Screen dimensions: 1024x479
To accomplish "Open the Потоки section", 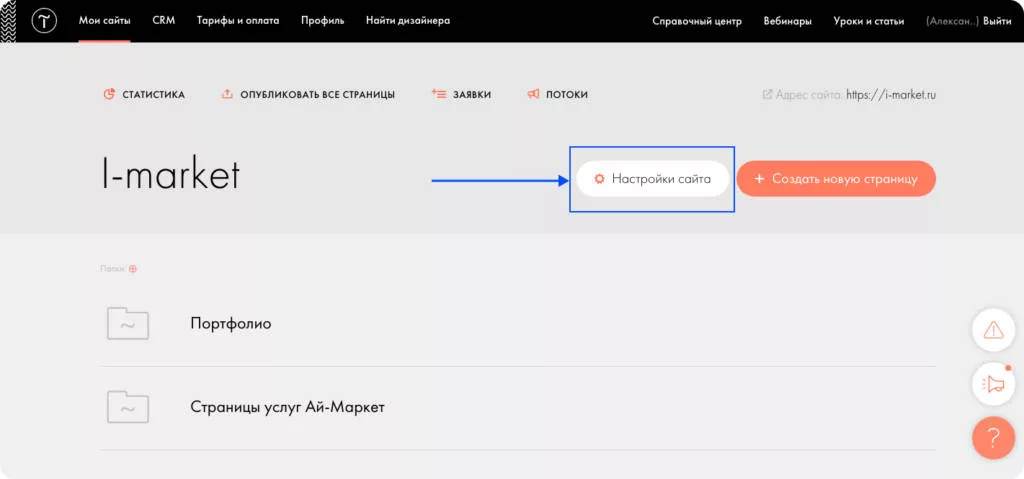I will [567, 95].
